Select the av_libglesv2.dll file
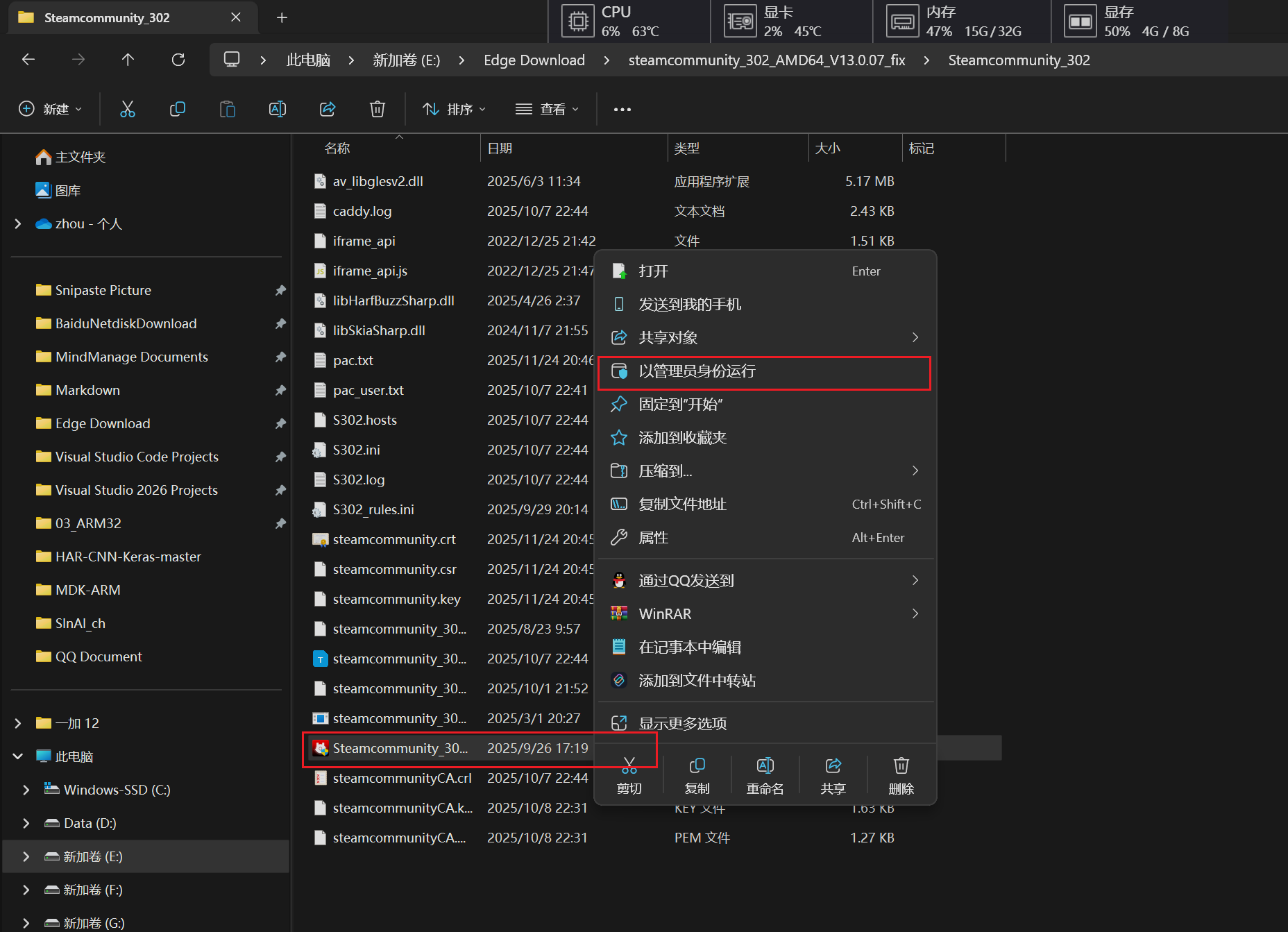The width and height of the screenshot is (1288, 932). (378, 181)
